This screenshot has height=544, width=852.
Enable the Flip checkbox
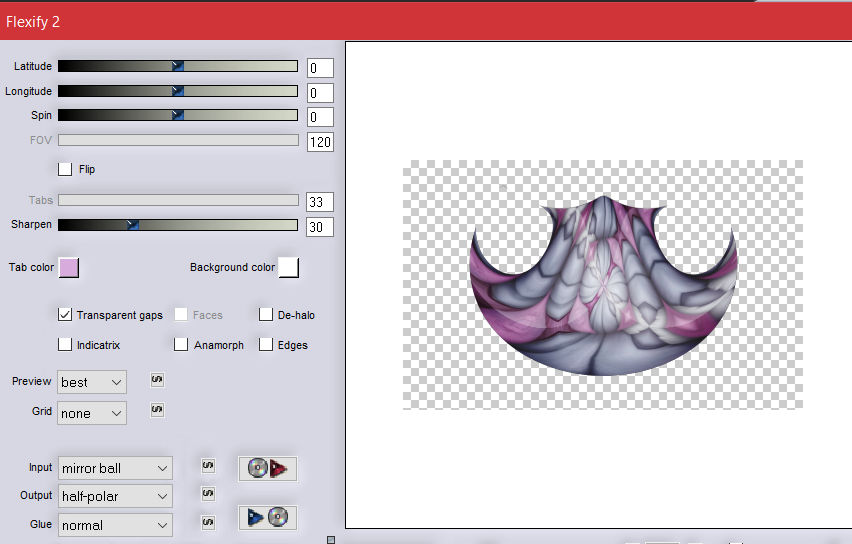[x=65, y=169]
